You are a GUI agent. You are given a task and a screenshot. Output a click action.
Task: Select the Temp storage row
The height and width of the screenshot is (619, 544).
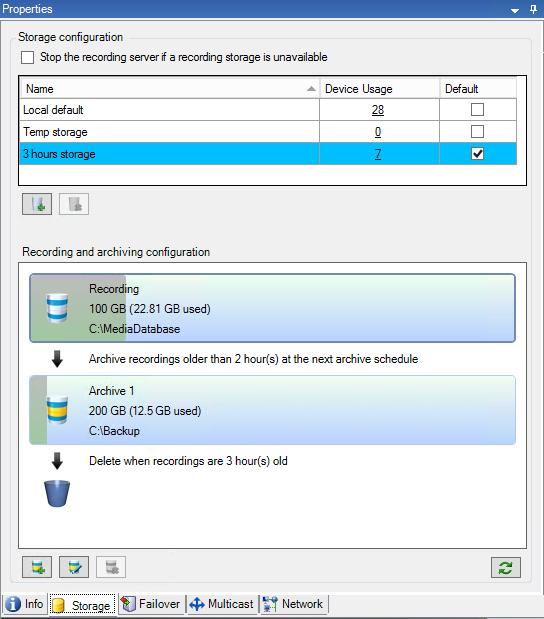click(x=268, y=132)
